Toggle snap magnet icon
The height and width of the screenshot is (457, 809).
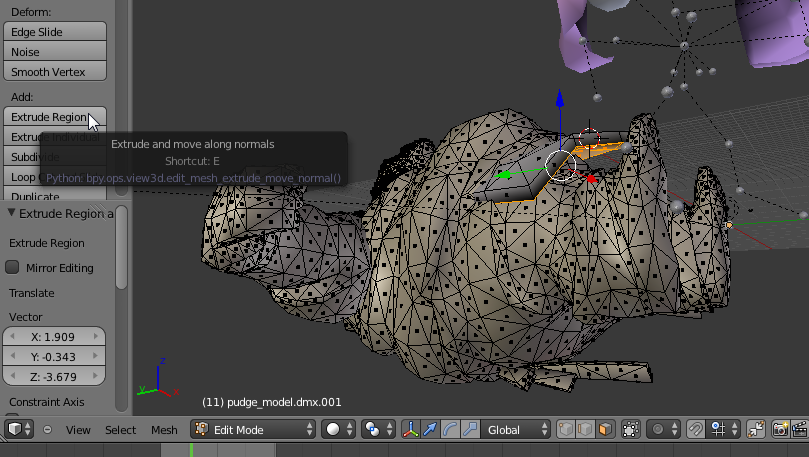(x=695, y=429)
